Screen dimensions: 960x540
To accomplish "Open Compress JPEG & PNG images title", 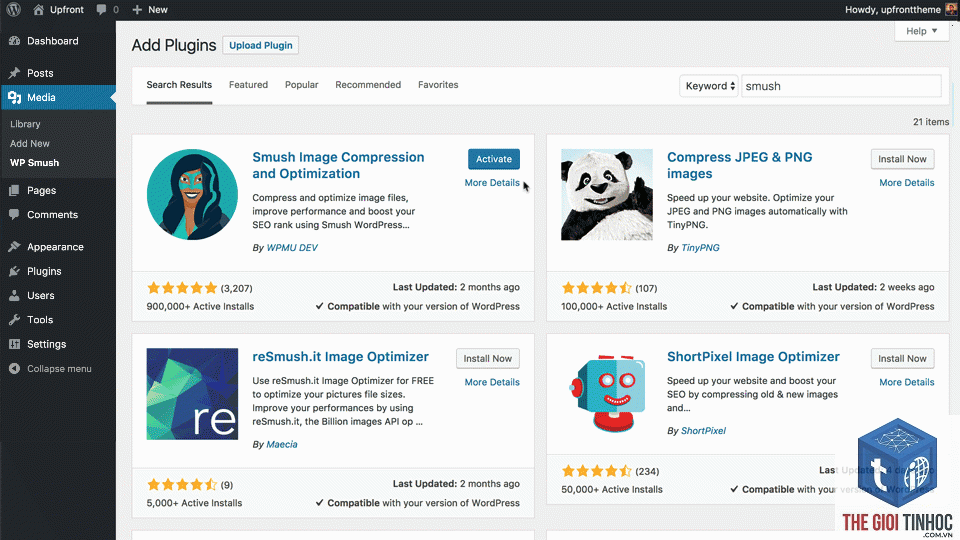I will [740, 165].
